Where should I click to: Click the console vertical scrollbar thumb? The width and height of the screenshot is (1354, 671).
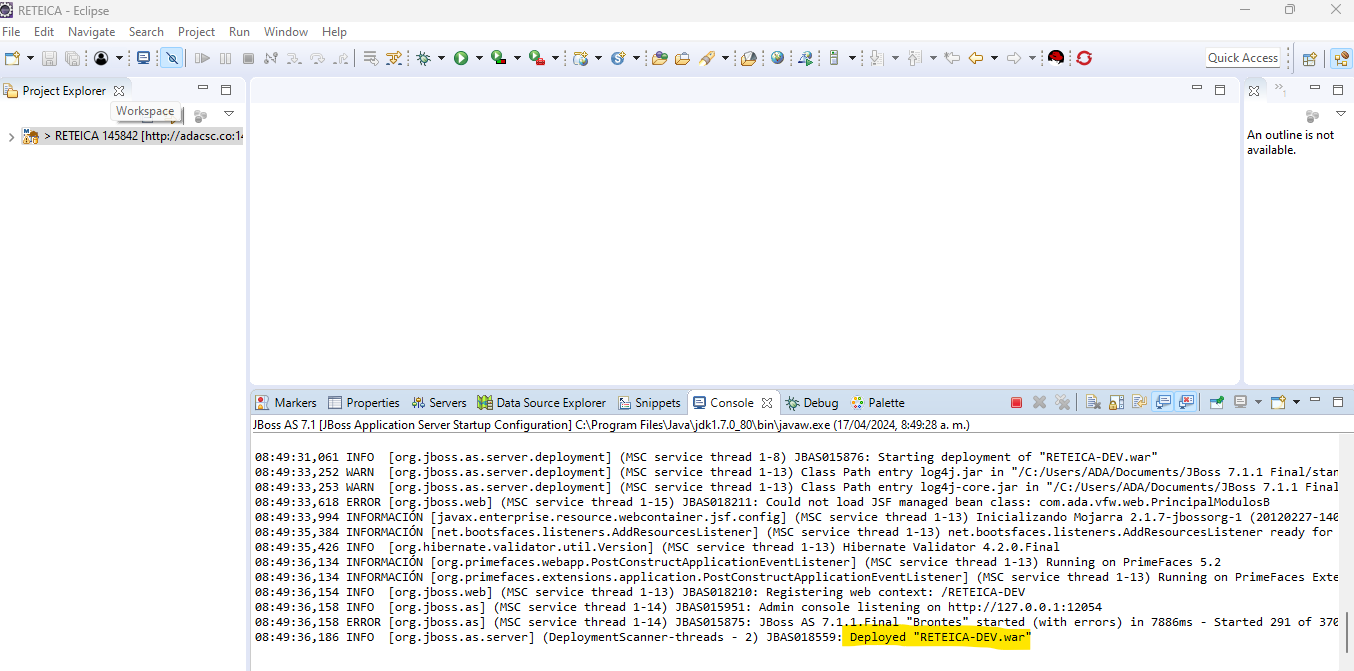[x=1346, y=630]
